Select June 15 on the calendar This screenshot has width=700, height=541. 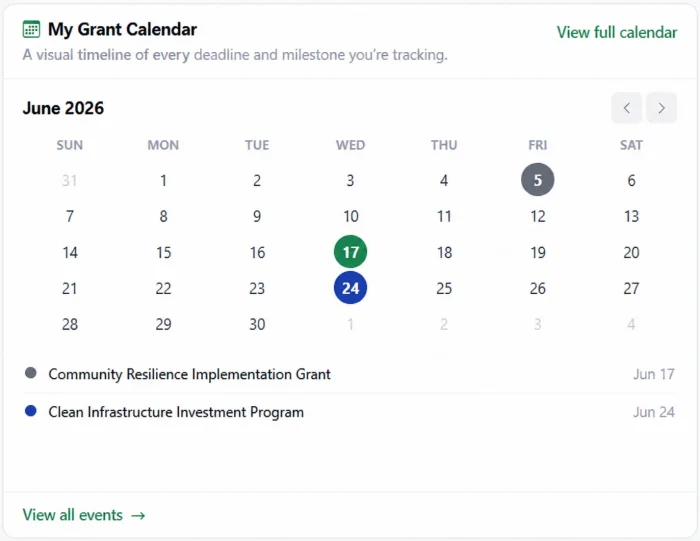coord(163,252)
